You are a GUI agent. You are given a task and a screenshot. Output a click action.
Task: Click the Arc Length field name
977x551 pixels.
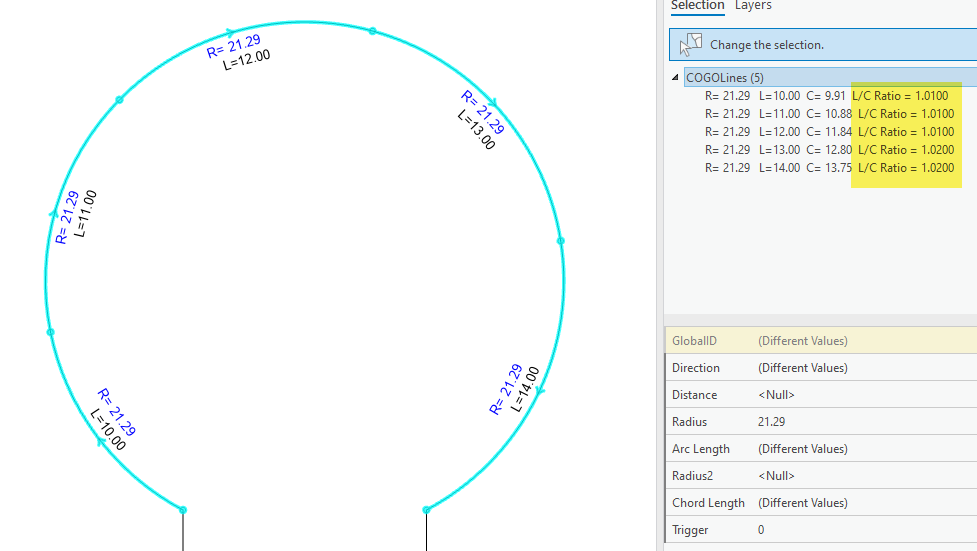point(700,449)
